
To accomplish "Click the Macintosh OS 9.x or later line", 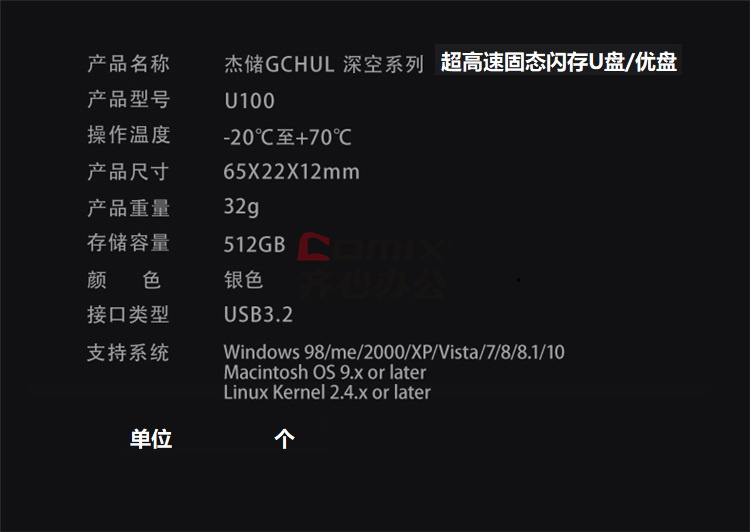I will (x=325, y=372).
